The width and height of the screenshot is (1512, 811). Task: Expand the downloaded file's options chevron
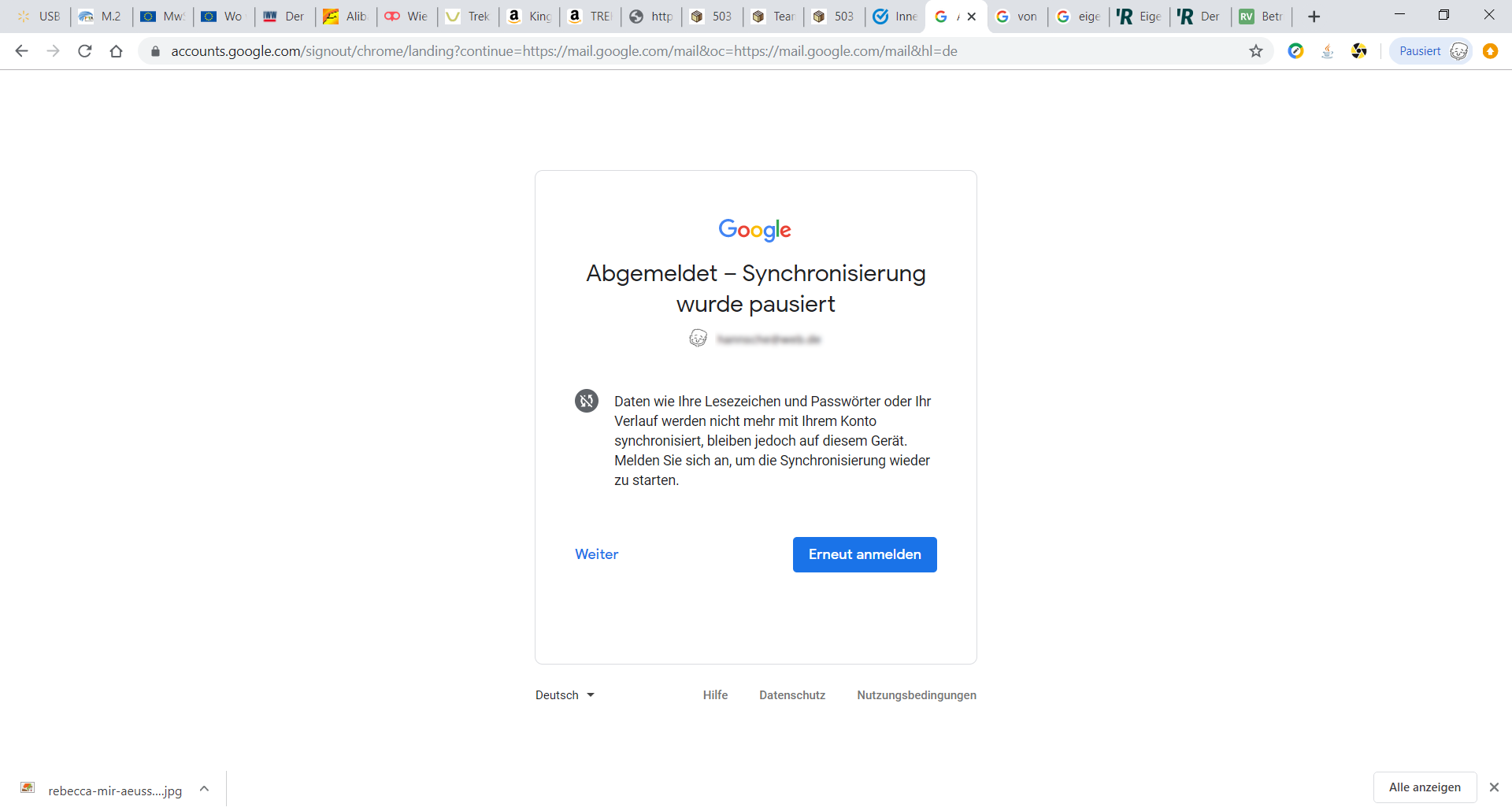[204, 789]
